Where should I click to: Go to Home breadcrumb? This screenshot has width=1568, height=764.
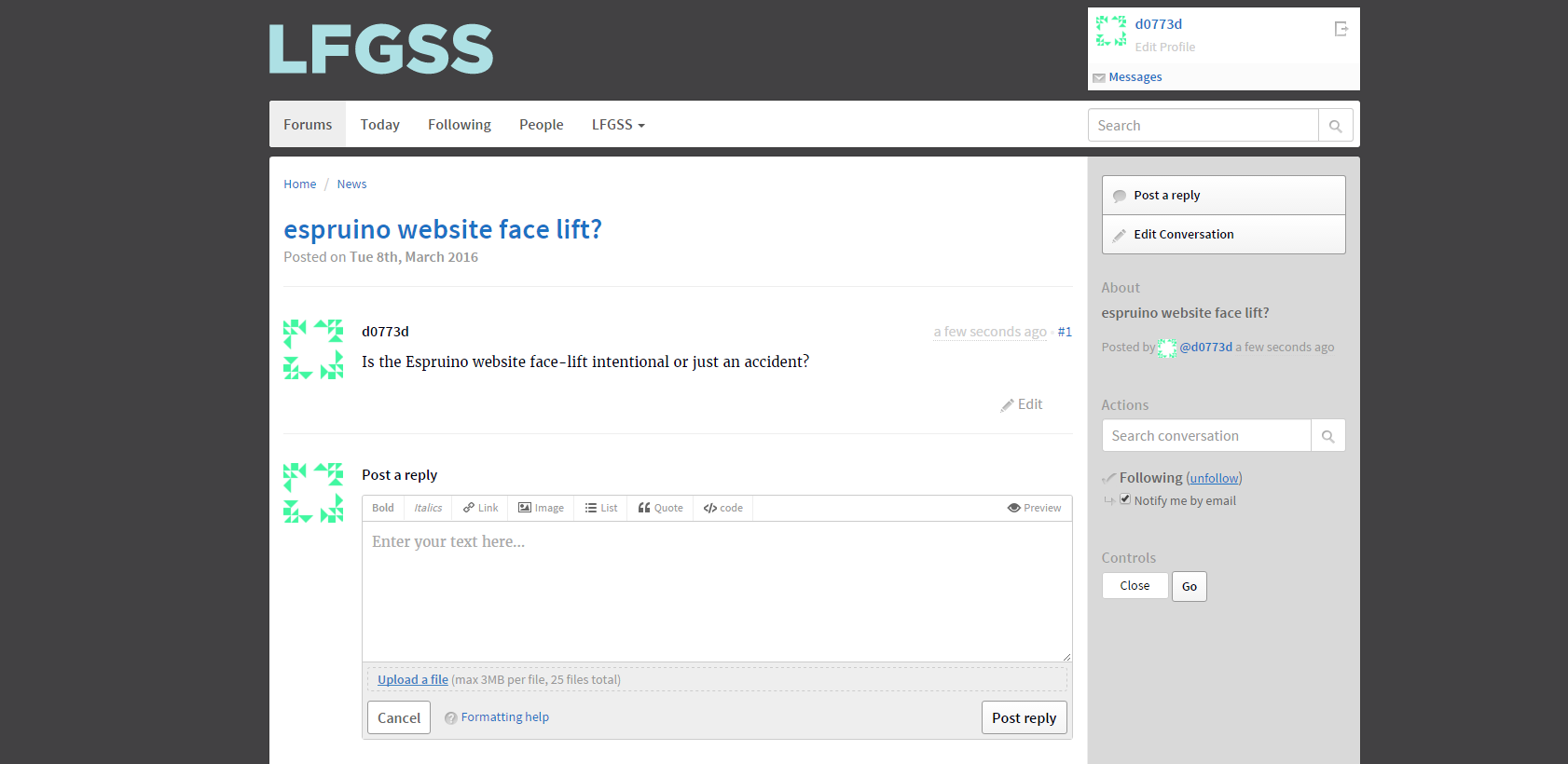[x=300, y=184]
